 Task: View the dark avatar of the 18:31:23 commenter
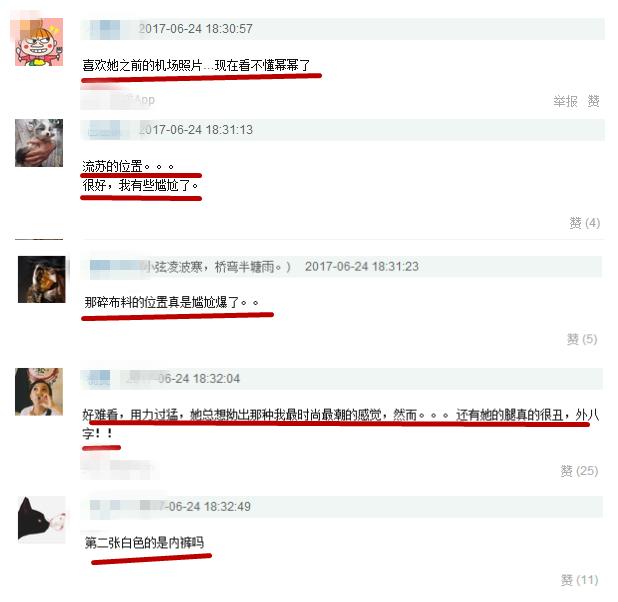[x=41, y=279]
